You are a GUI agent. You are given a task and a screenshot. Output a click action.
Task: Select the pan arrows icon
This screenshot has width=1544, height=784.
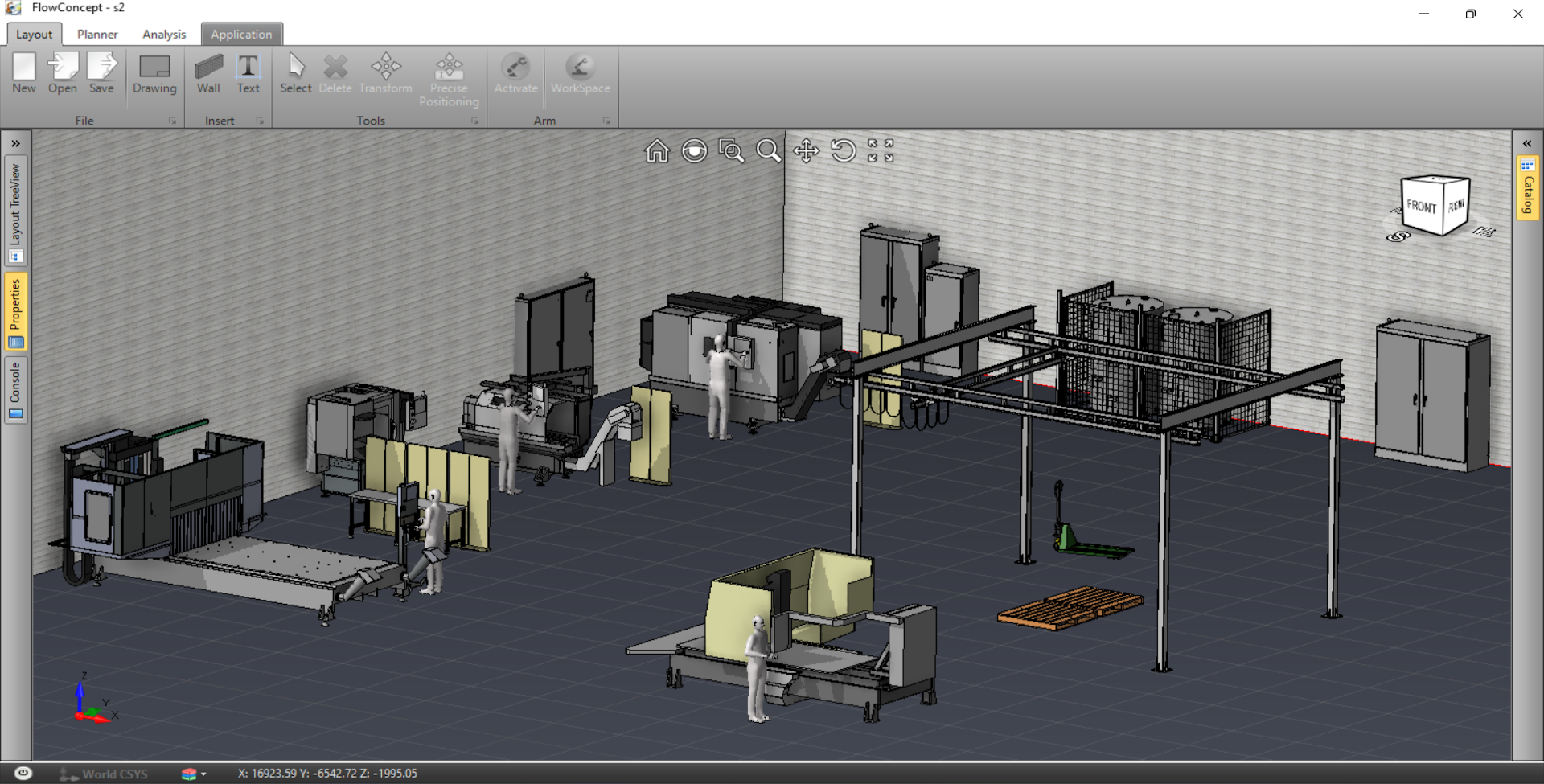pyautogui.click(x=806, y=151)
